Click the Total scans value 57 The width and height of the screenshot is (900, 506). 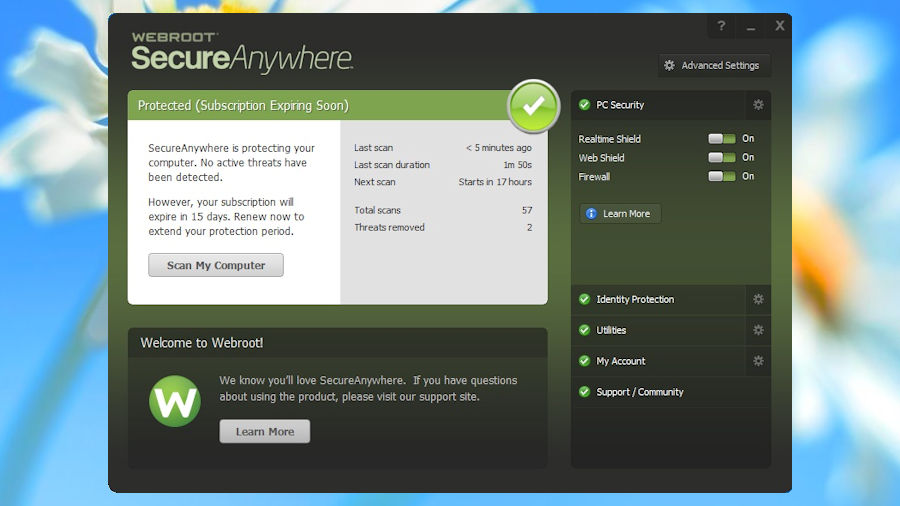[527, 211]
